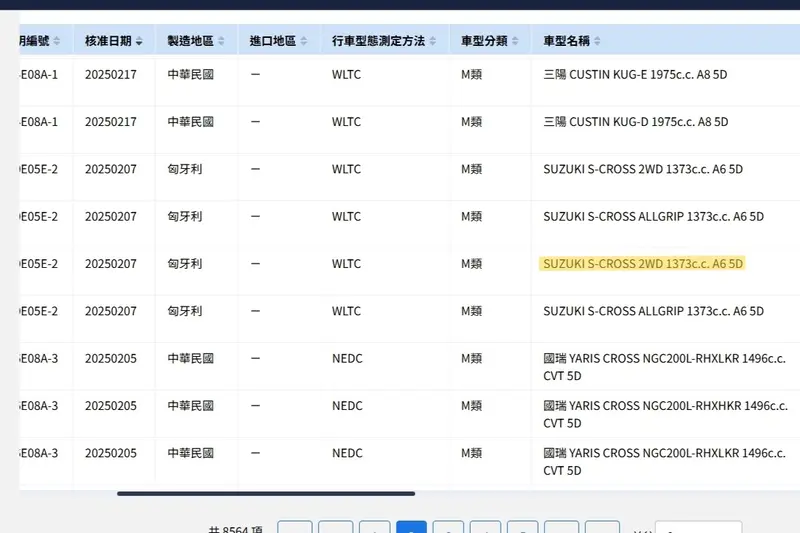Click WLTC in the CUSTIN KUG-D row
Screen dimensions: 800x533
[346, 122]
